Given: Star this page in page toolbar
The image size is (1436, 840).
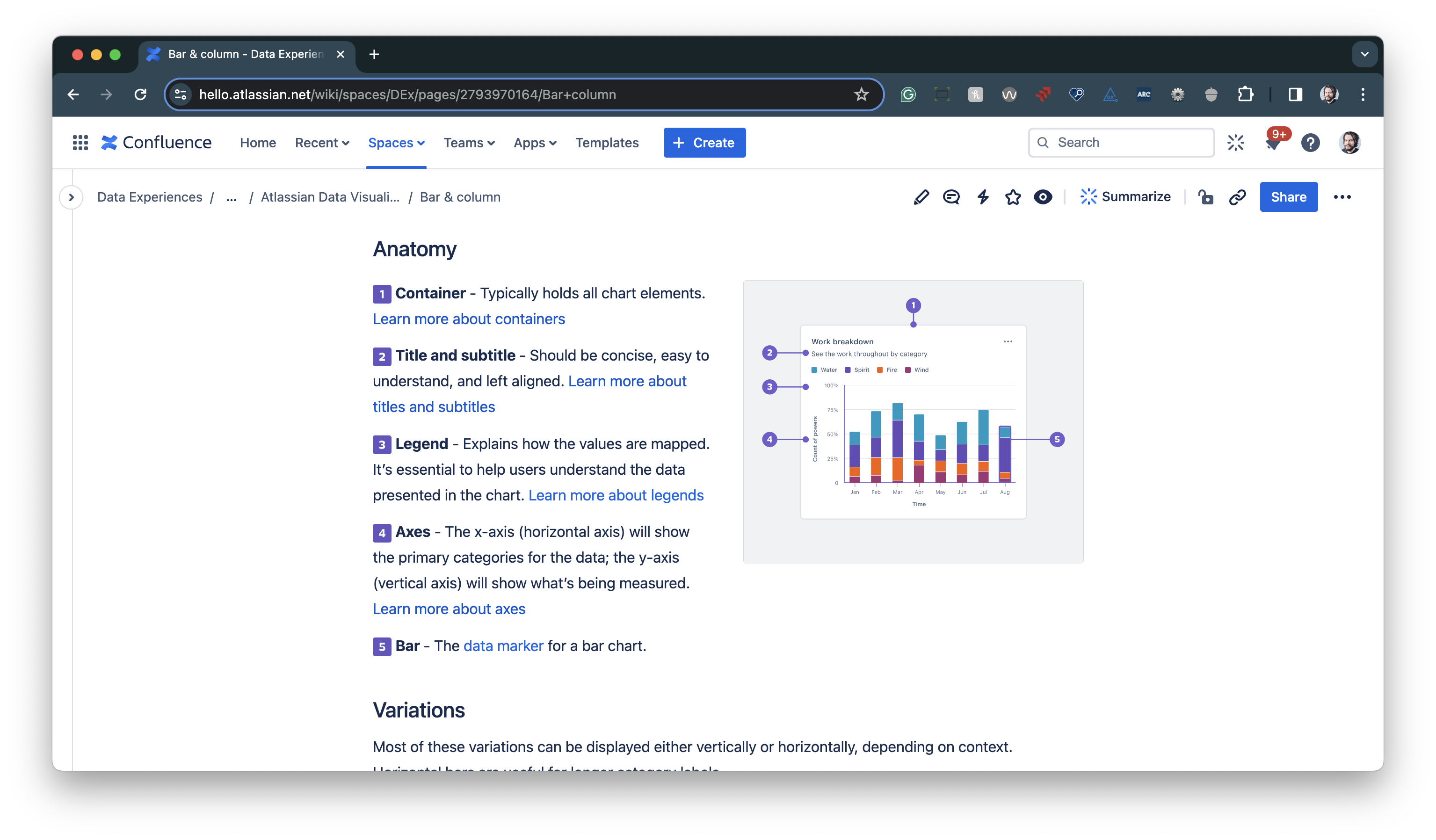Looking at the screenshot, I should coord(1013,197).
